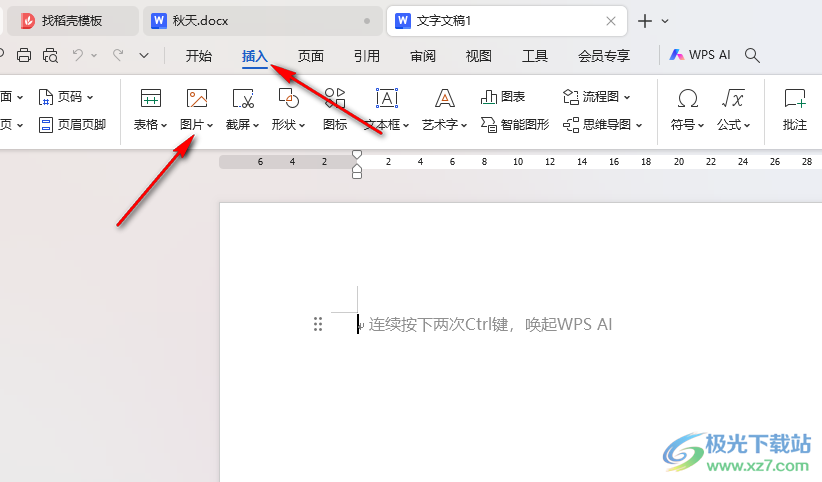
Task: Click the 文本框 text box icon
Action: tap(387, 98)
